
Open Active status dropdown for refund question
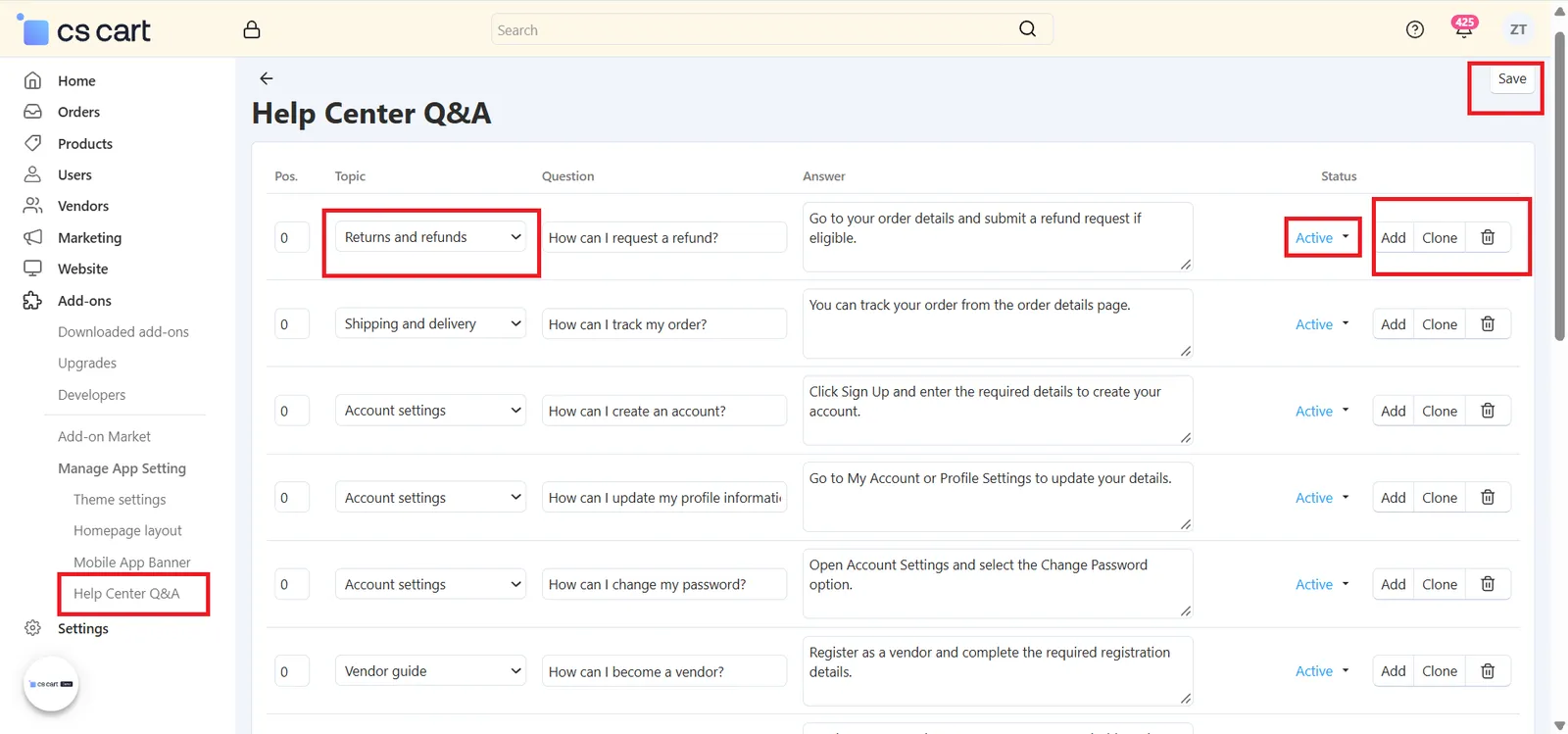coord(1322,237)
